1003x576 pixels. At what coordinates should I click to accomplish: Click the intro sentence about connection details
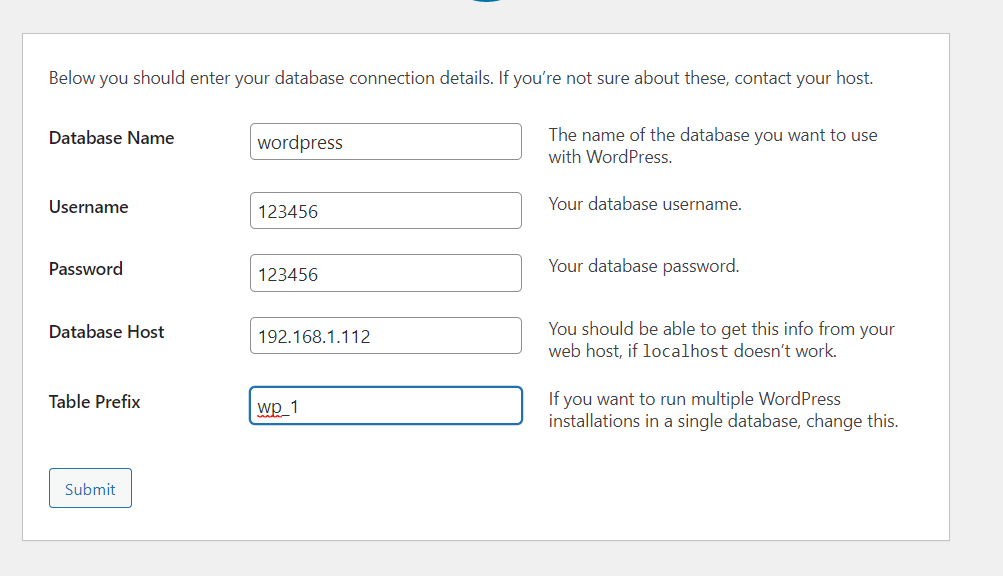point(460,78)
